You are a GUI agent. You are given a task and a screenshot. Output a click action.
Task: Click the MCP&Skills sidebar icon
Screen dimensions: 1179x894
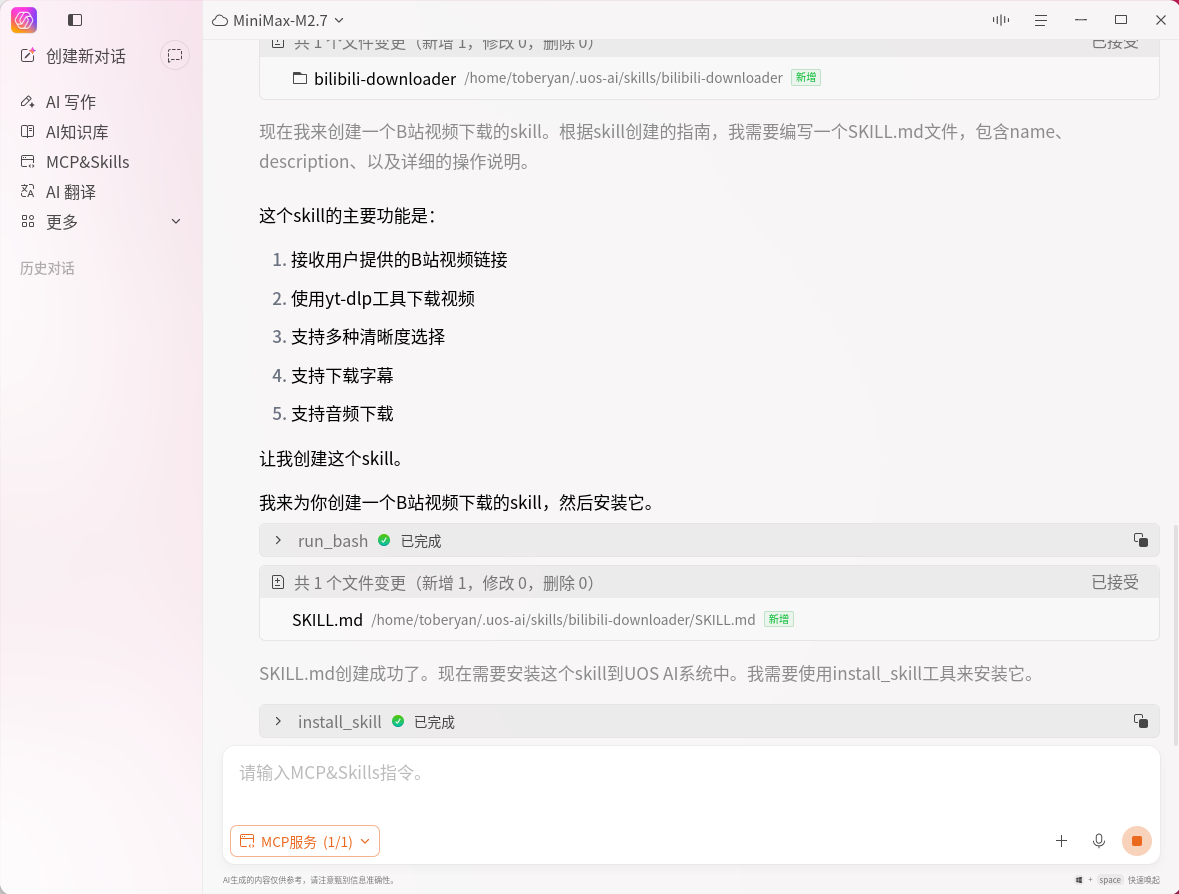tap(28, 161)
